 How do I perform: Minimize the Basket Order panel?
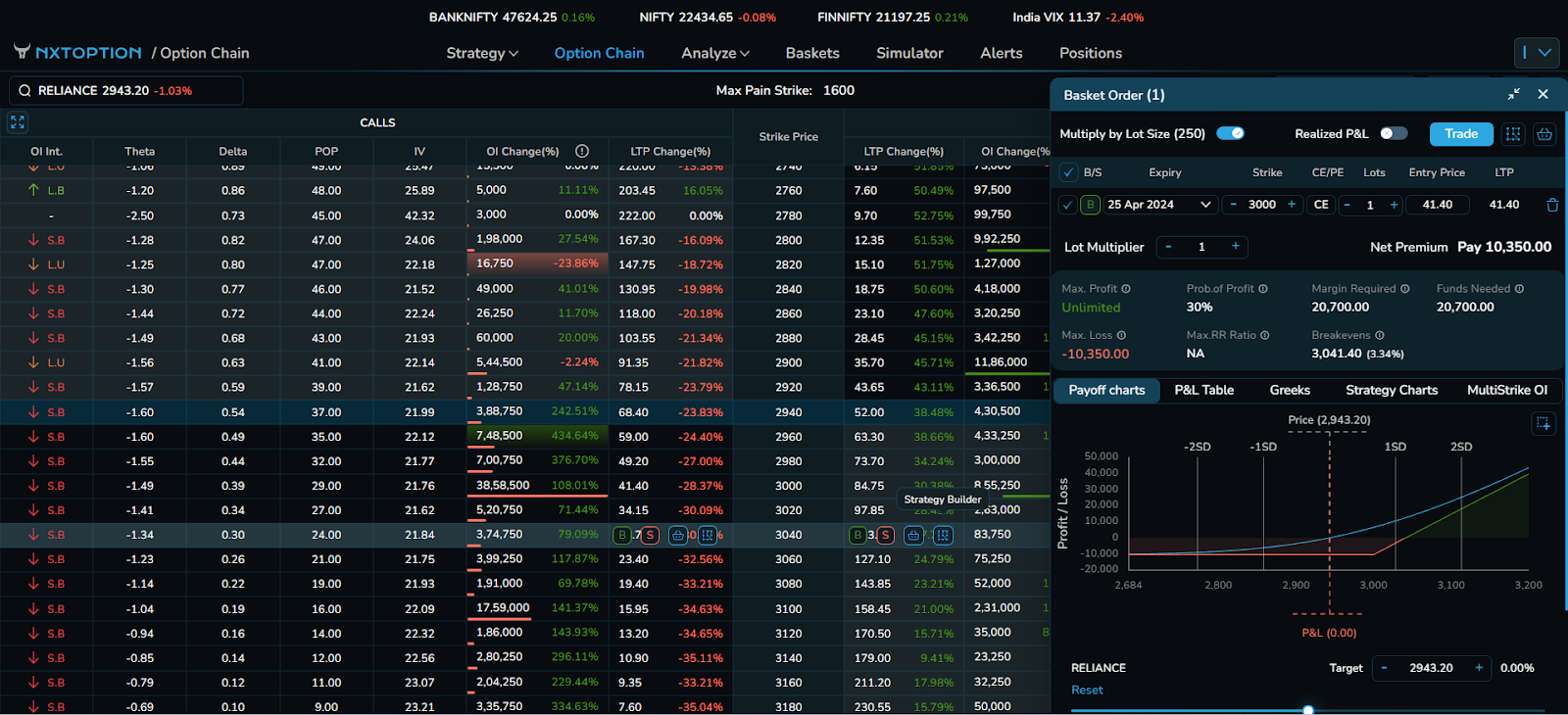point(1514,94)
